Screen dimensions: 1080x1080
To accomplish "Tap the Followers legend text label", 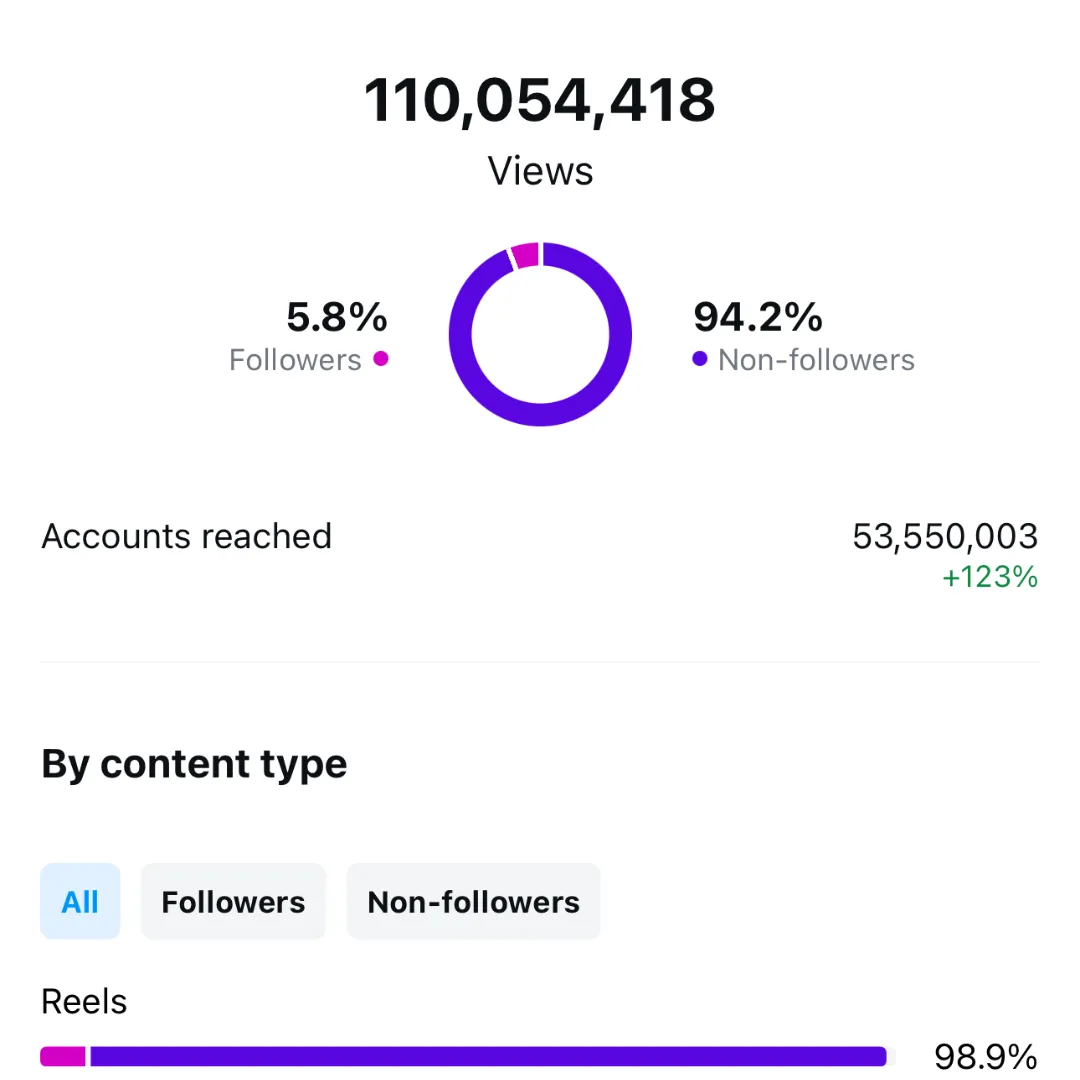I will (295, 360).
